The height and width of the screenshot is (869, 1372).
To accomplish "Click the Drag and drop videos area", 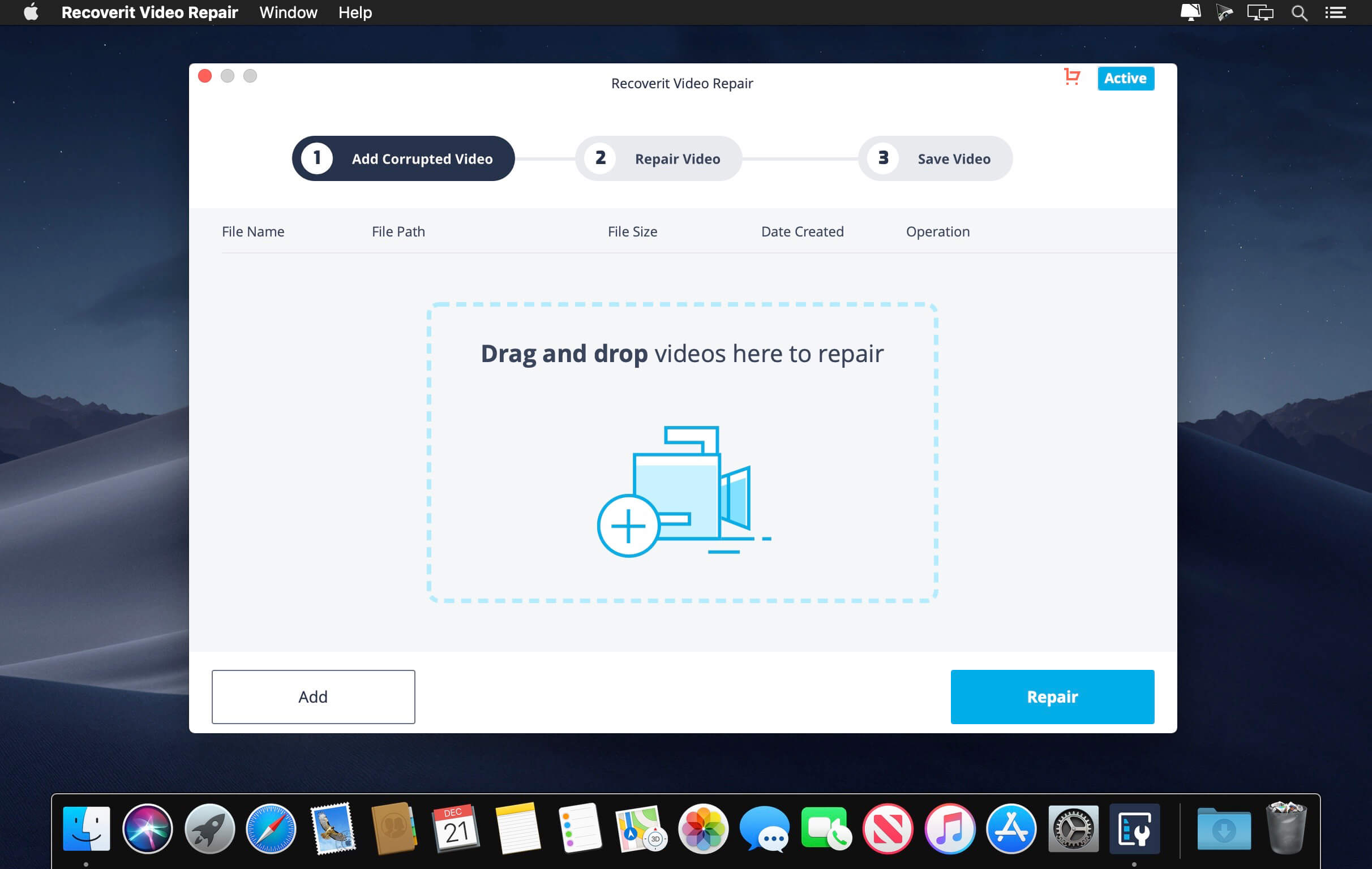I will 682,452.
